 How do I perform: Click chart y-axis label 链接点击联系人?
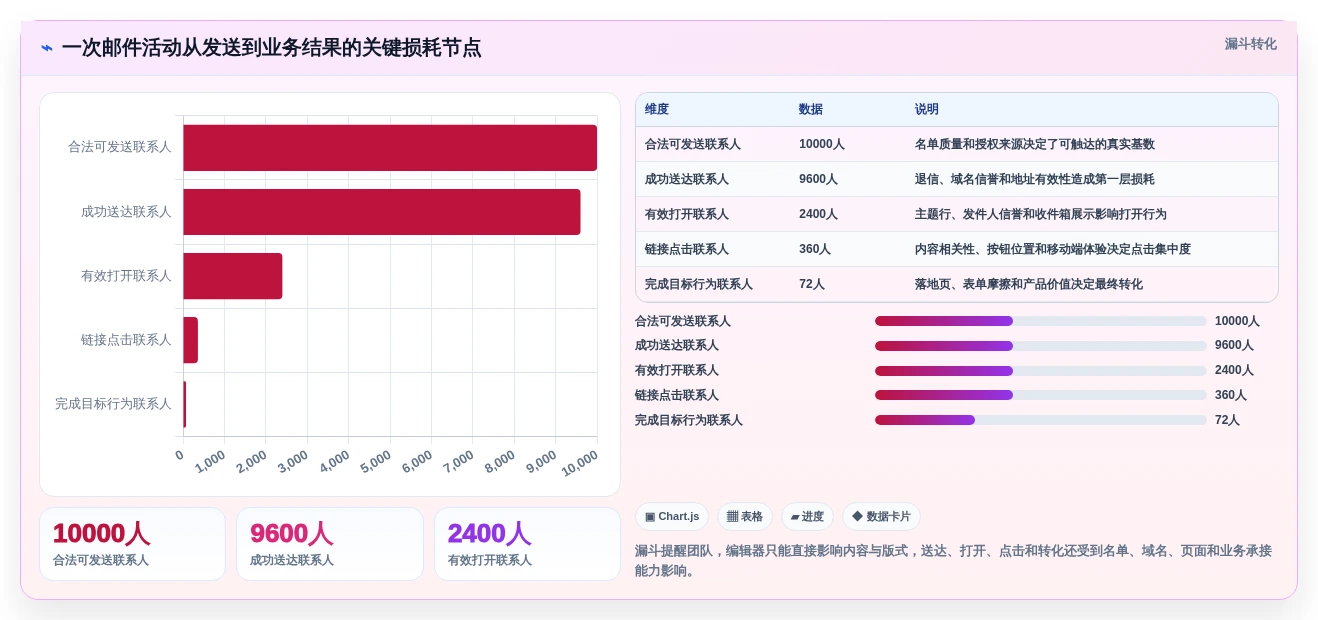pos(126,340)
